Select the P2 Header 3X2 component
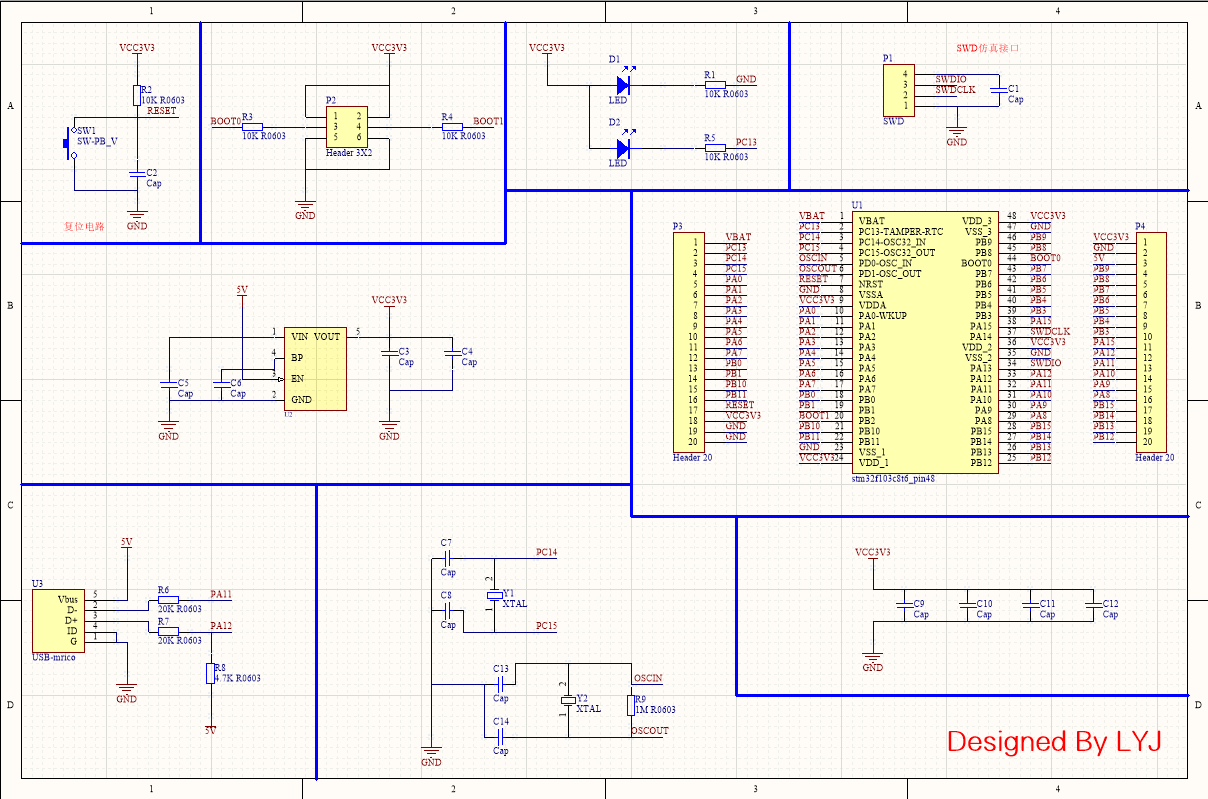The width and height of the screenshot is (1208, 799). (x=347, y=126)
